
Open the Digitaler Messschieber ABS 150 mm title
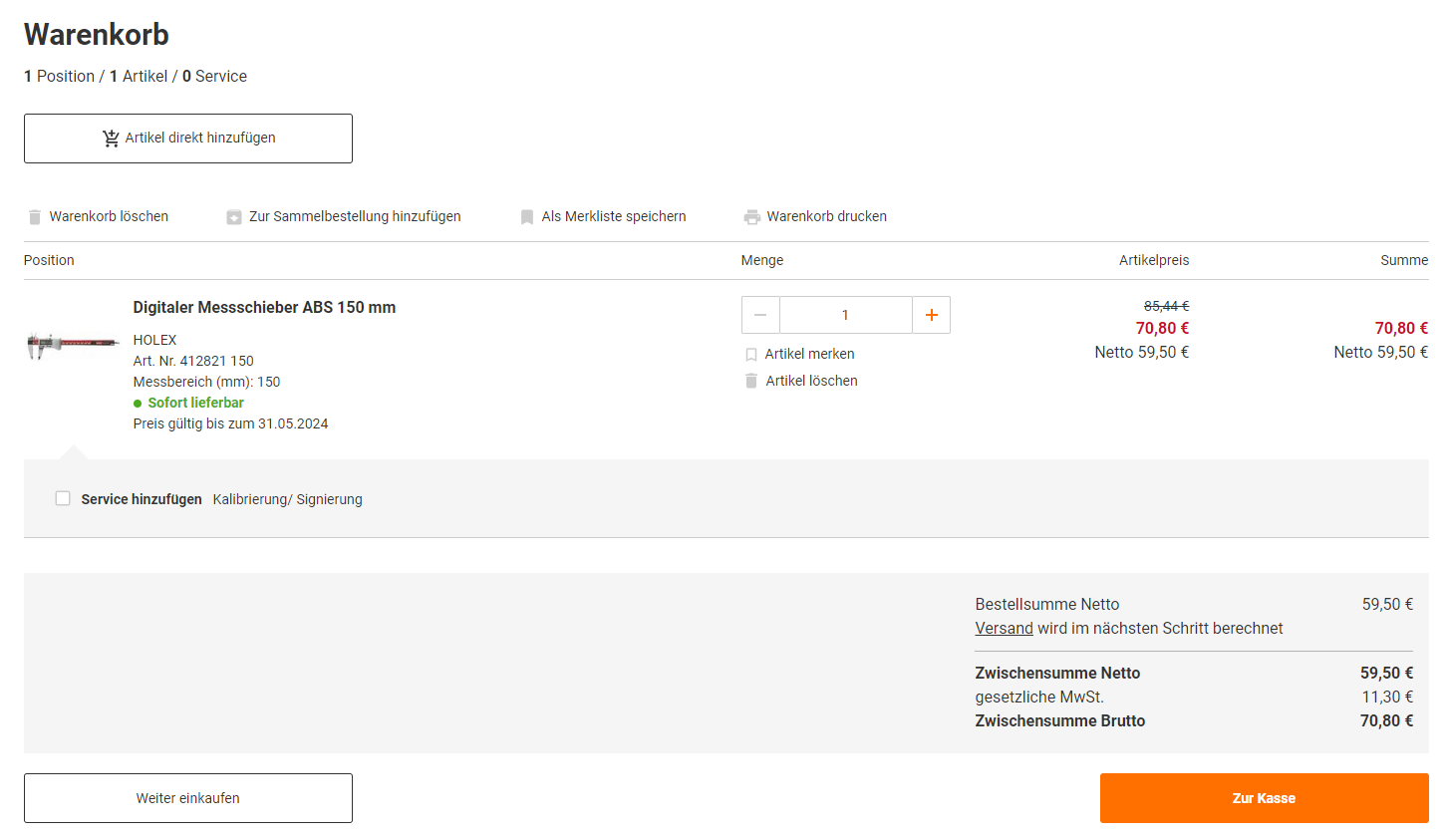(x=264, y=308)
